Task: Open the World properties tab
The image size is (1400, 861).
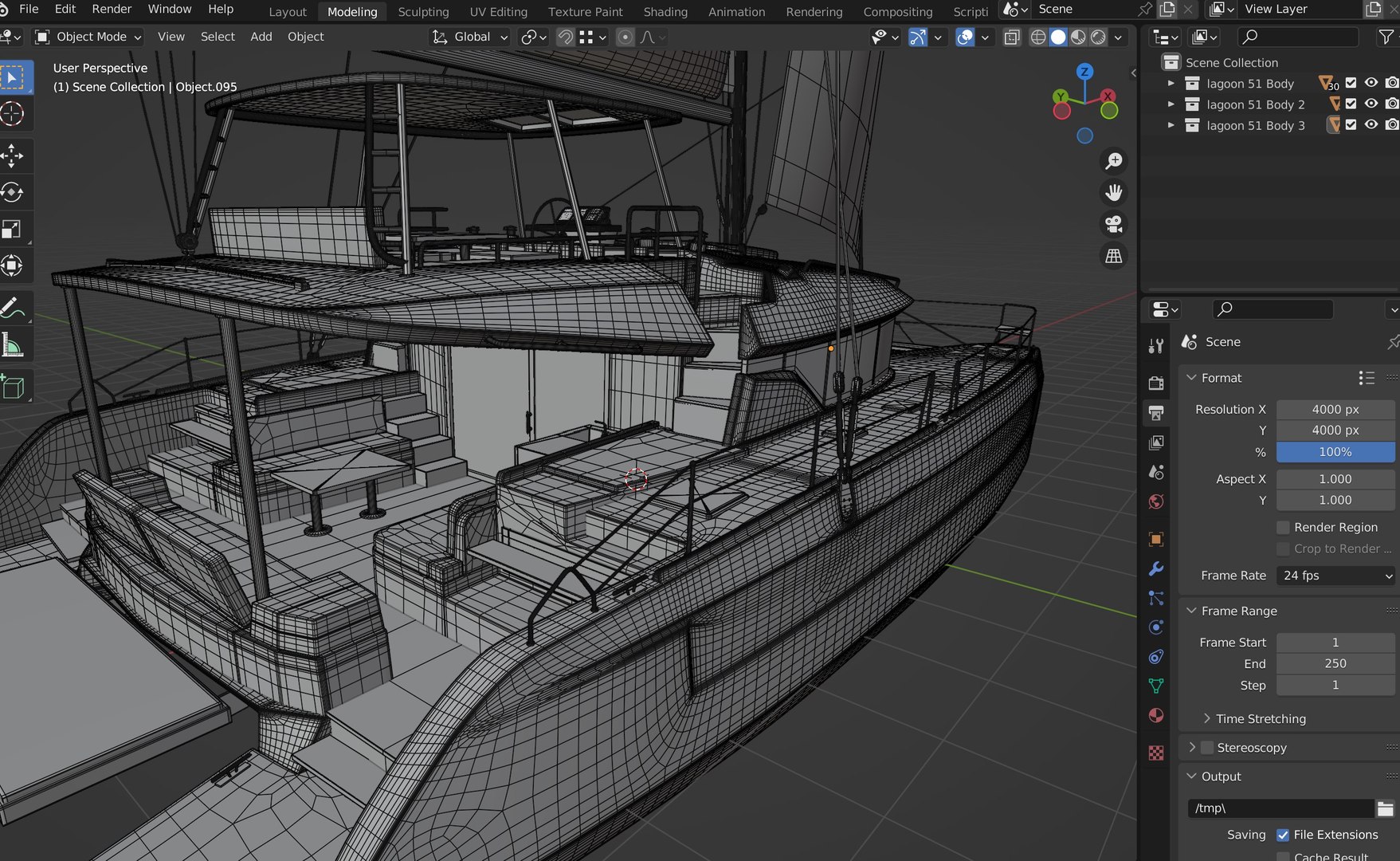Action: (1156, 501)
